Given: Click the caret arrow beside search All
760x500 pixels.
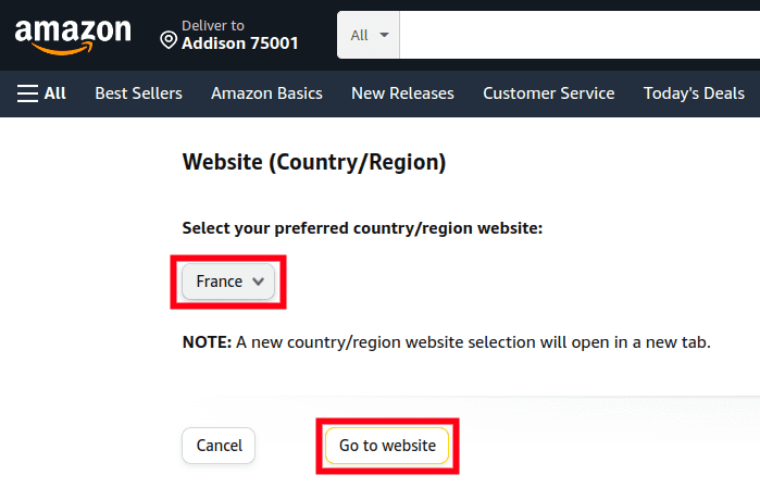Looking at the screenshot, I should click(384, 35).
